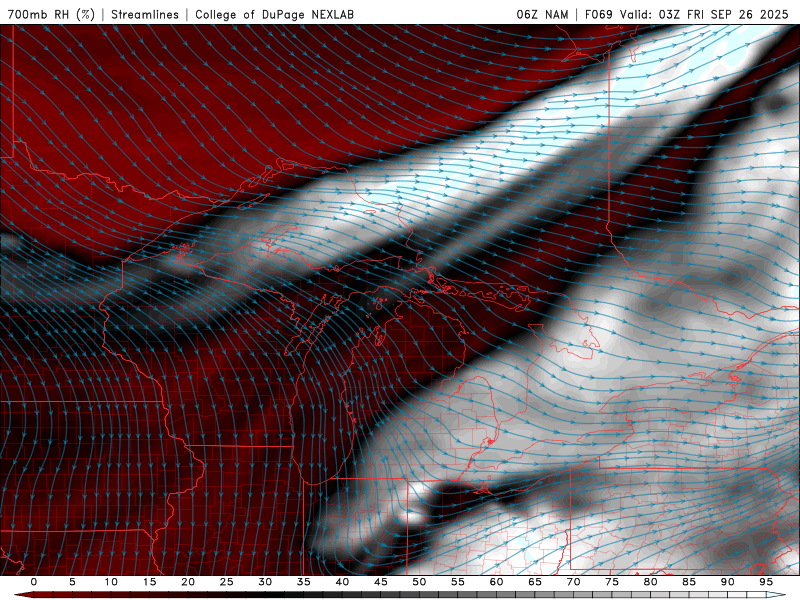This screenshot has width=800, height=600.
Task: Click the colorbar tick label "80"
Action: click(x=650, y=582)
